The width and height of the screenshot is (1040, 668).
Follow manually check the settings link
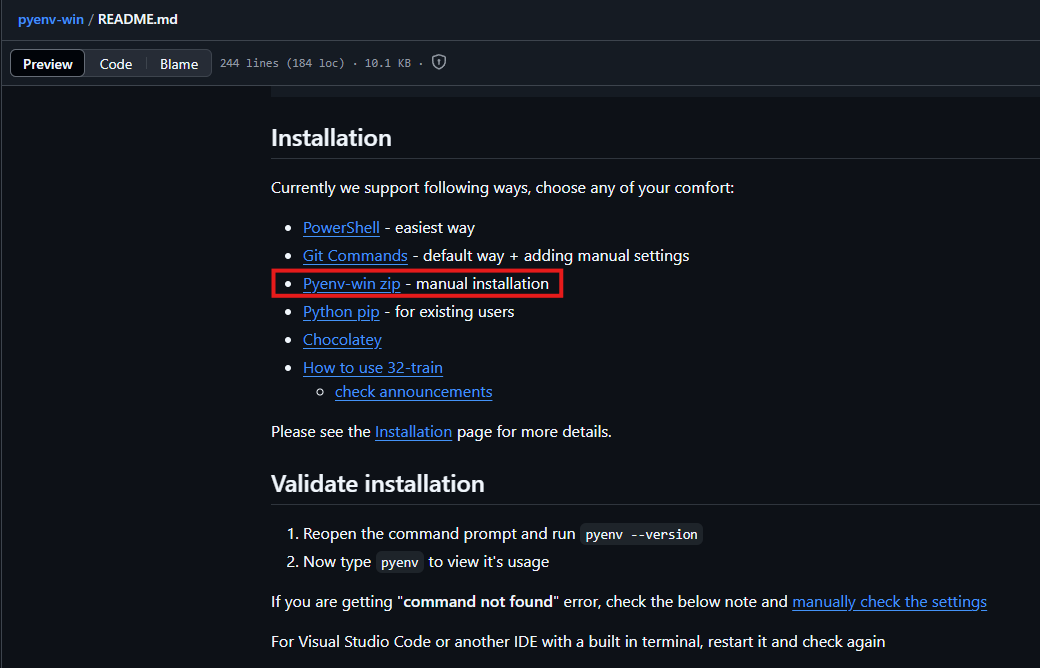click(x=889, y=602)
